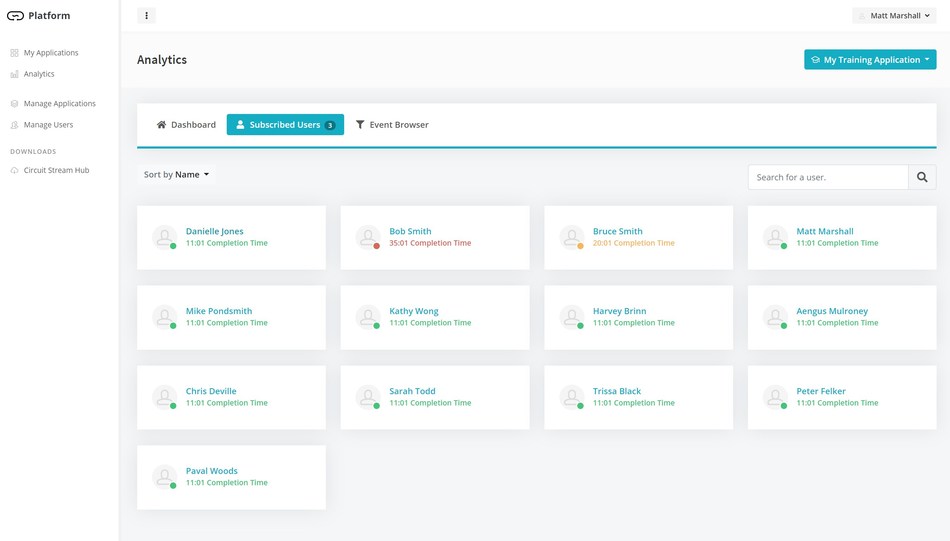Click the Circuit Stream Hub download icon
The height and width of the screenshot is (541, 950).
pyautogui.click(x=14, y=171)
